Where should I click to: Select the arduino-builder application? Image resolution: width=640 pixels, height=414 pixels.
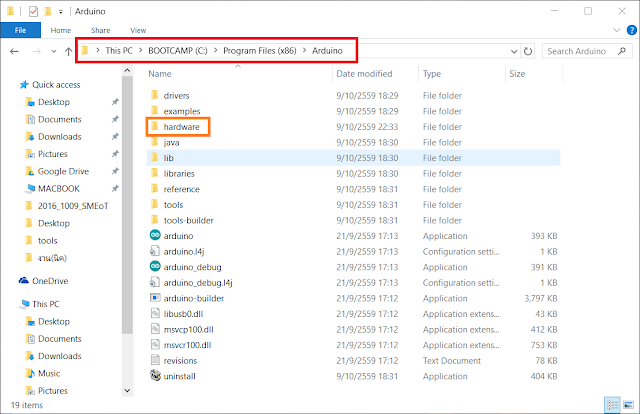(x=353, y=298)
